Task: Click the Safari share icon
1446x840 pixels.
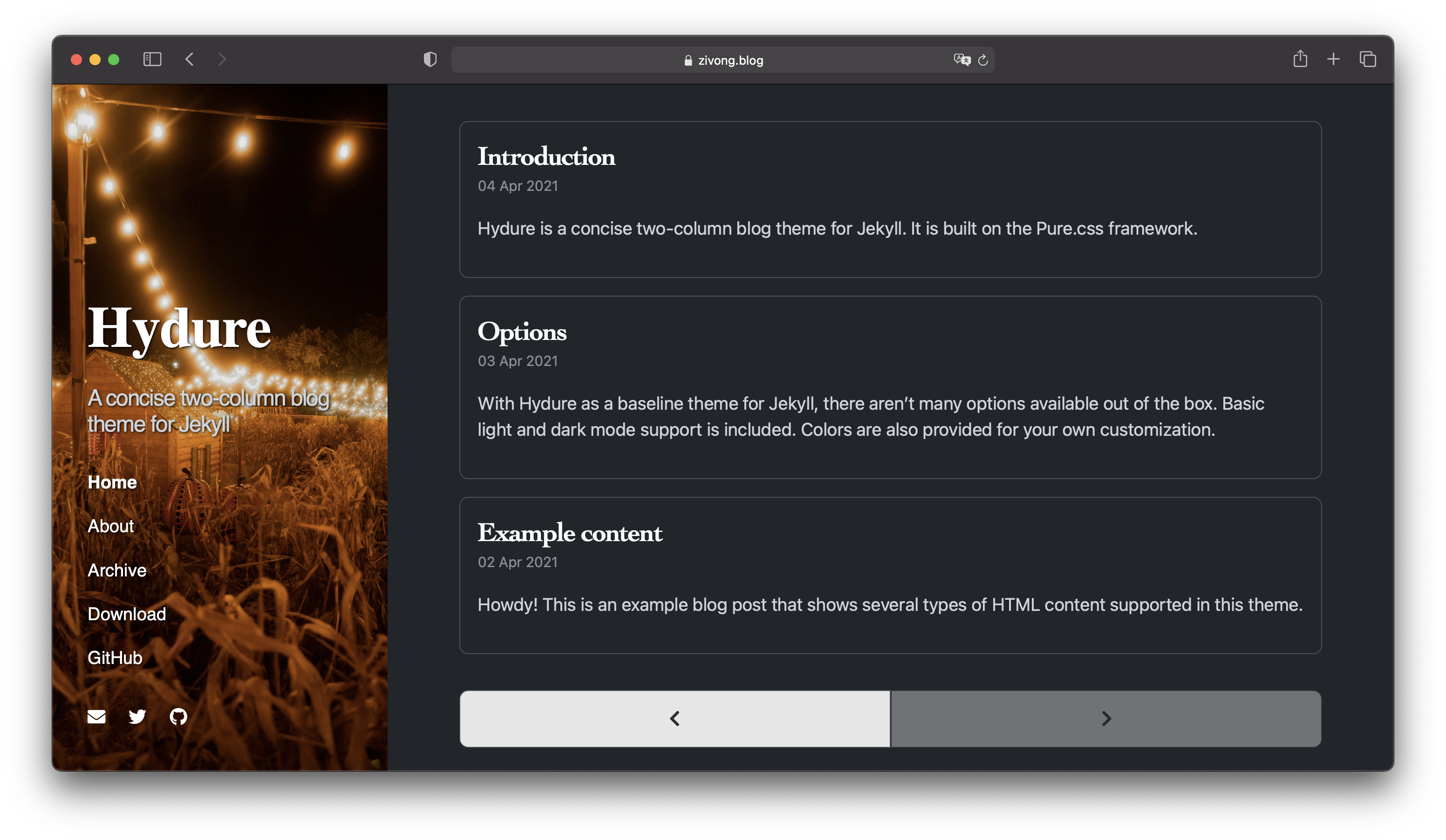Action: tap(1300, 59)
